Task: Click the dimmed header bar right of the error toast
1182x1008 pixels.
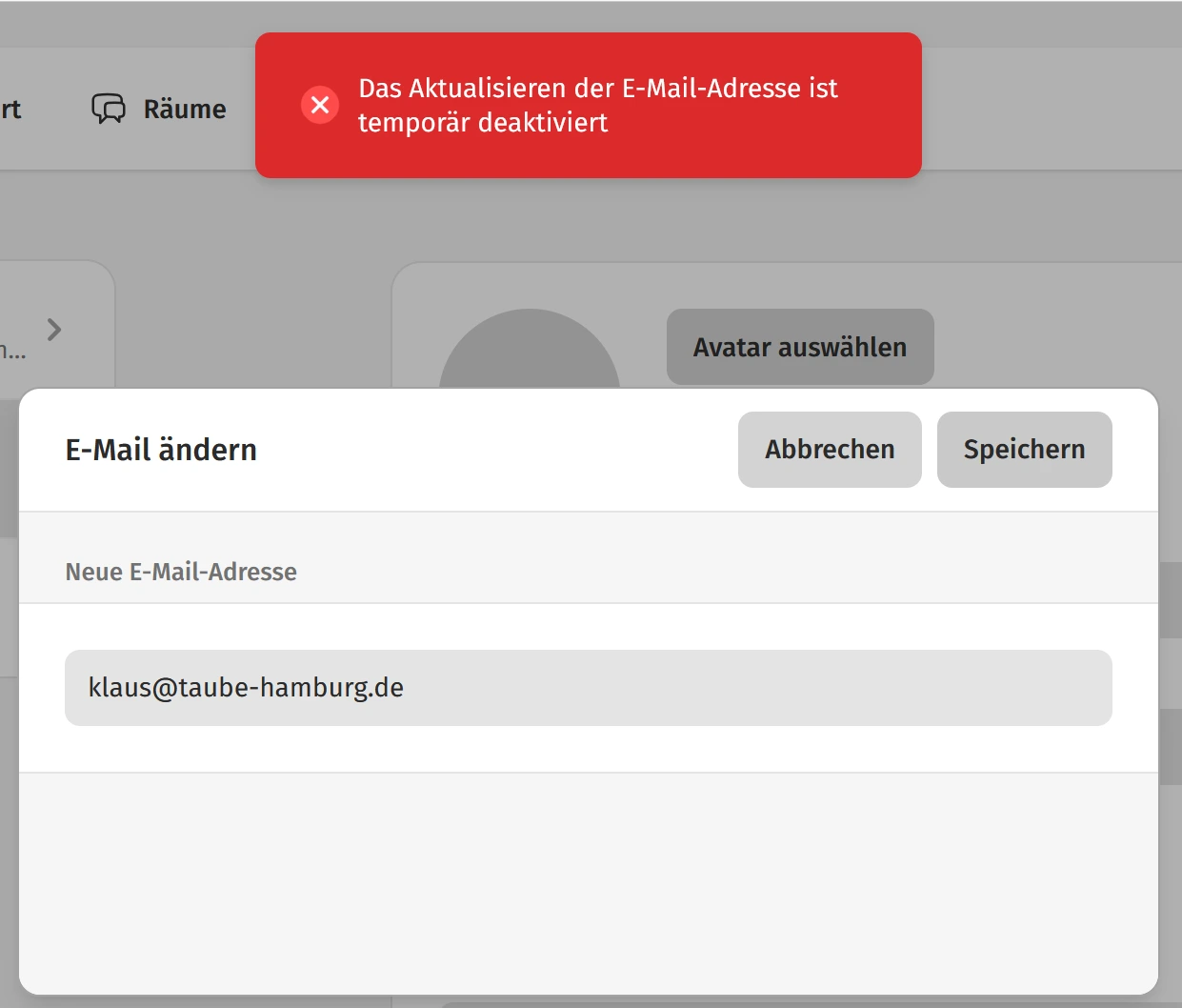Action: click(1048, 109)
